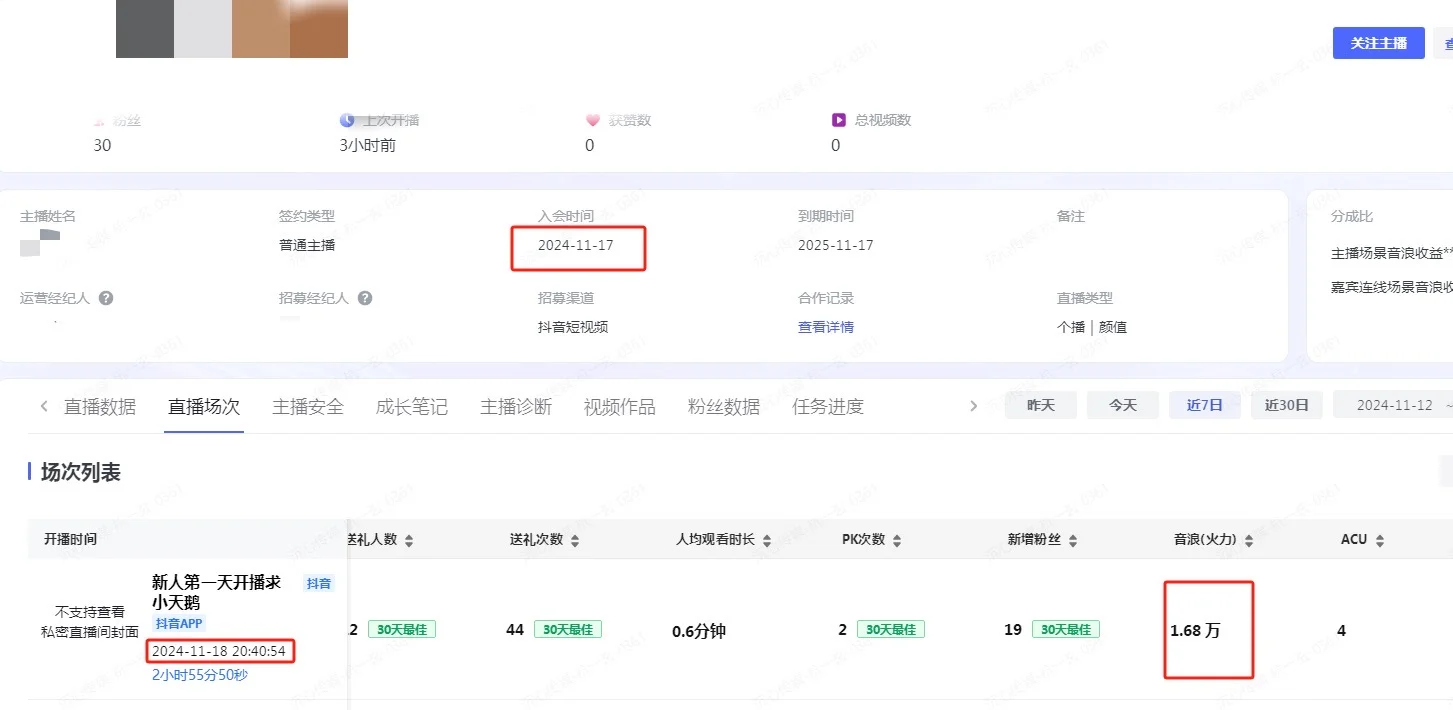
Task: Click the 1.68 万 音浪 value
Action: coord(1195,631)
